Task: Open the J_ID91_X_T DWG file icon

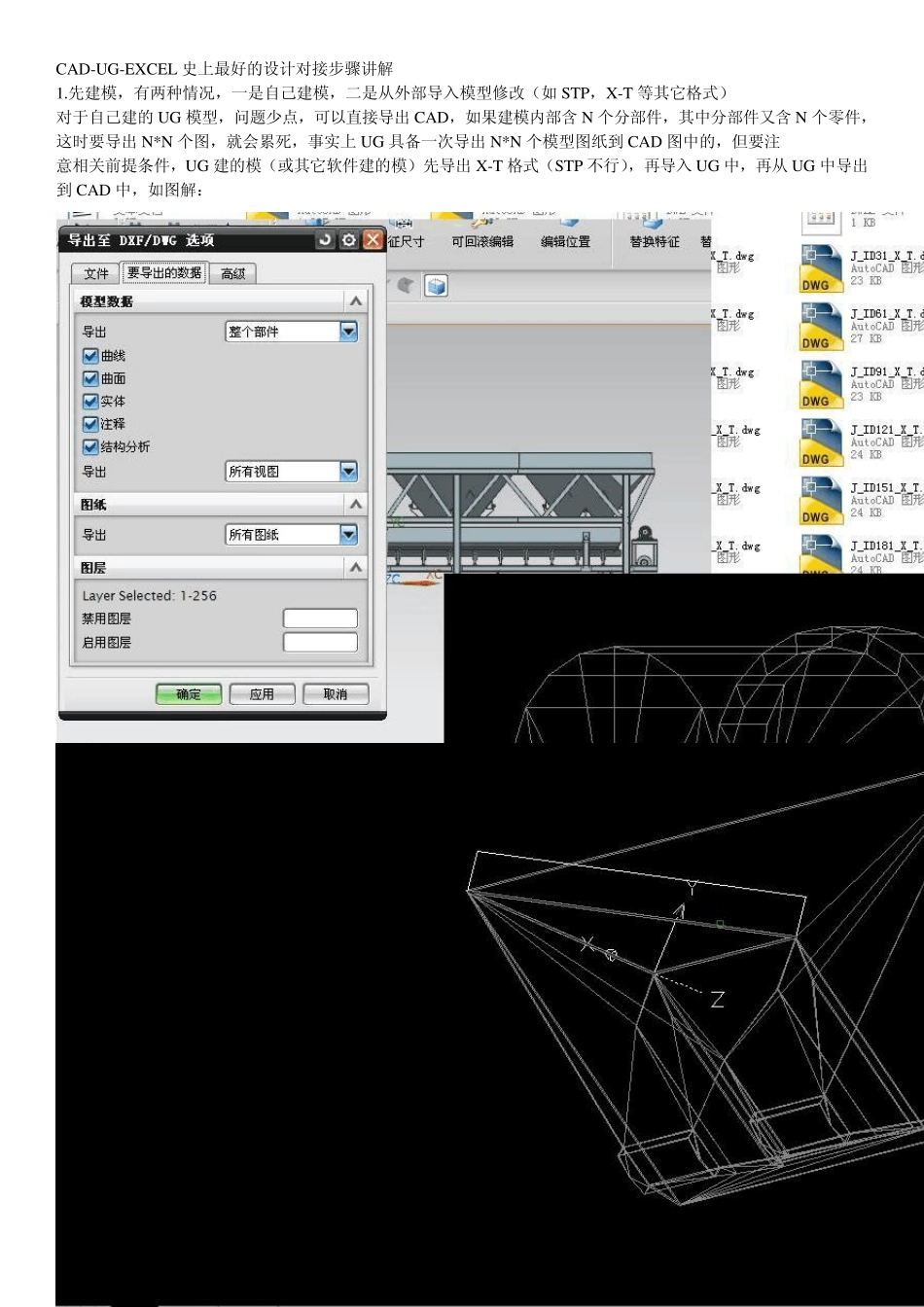Action: (821, 385)
